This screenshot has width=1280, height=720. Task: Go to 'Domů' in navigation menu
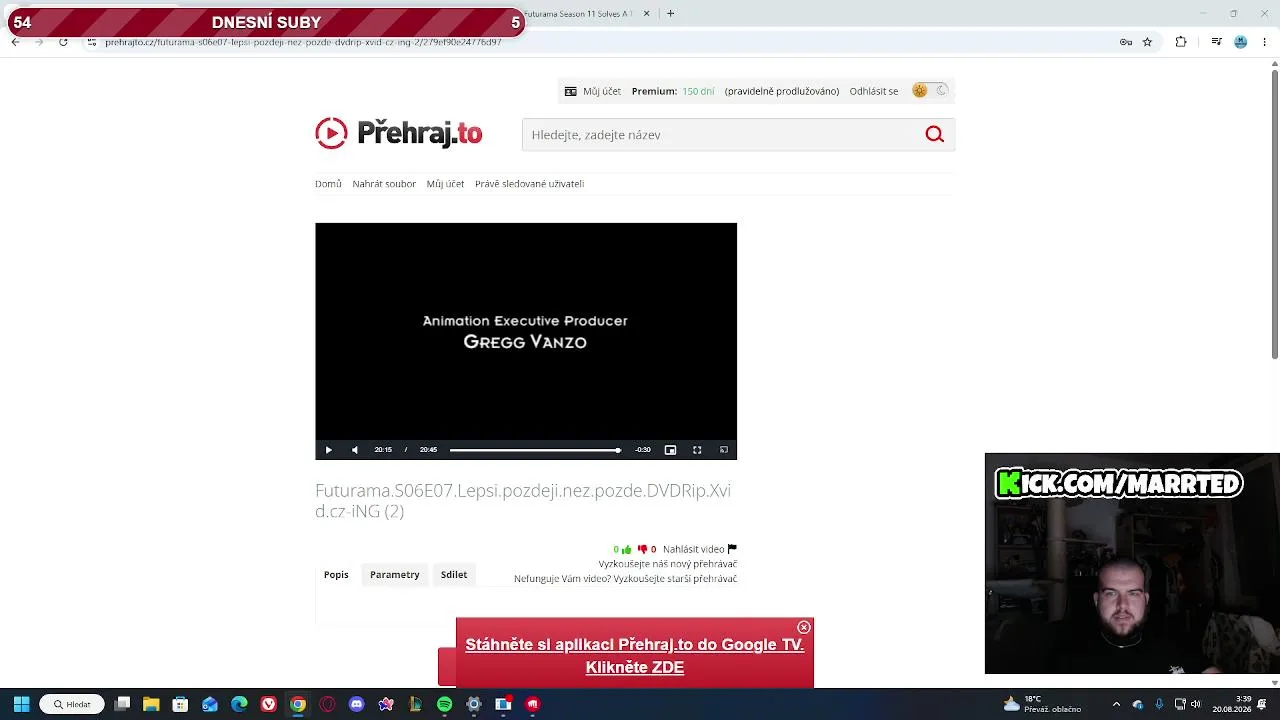(328, 184)
